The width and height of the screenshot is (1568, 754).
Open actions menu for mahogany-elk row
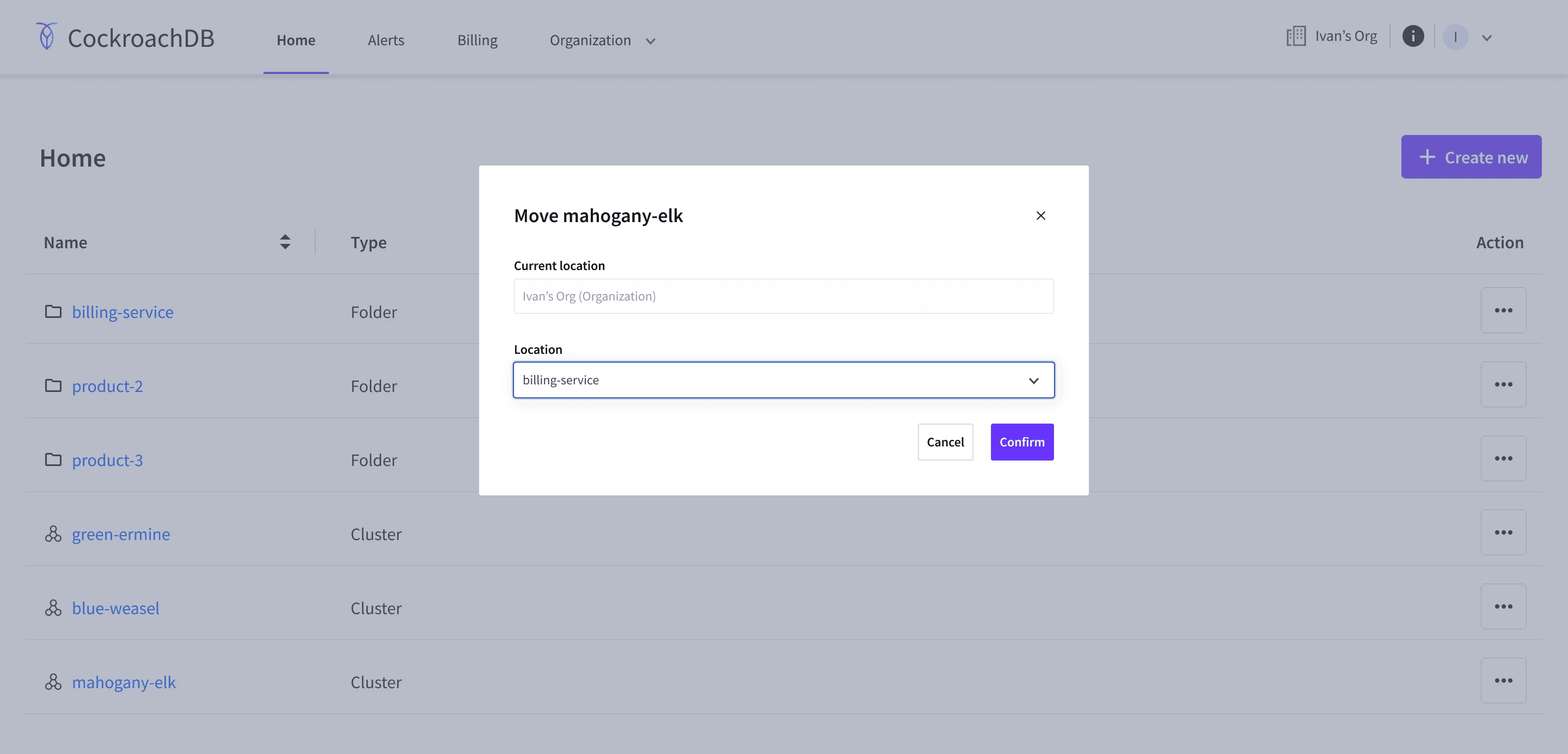(1503, 681)
